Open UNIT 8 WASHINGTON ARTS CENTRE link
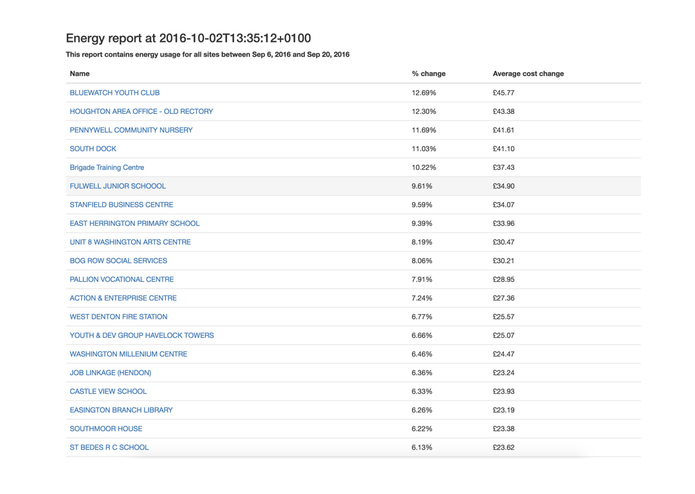 130,242
